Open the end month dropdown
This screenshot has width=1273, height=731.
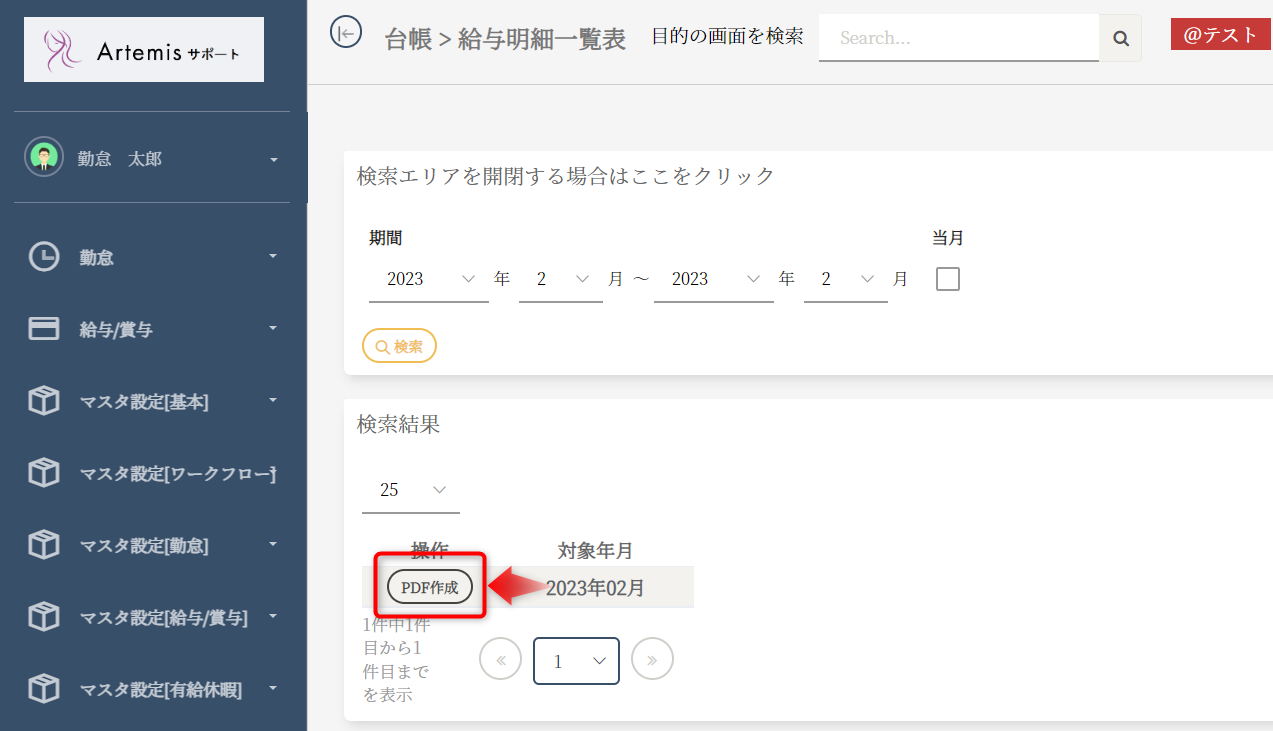pyautogui.click(x=845, y=280)
